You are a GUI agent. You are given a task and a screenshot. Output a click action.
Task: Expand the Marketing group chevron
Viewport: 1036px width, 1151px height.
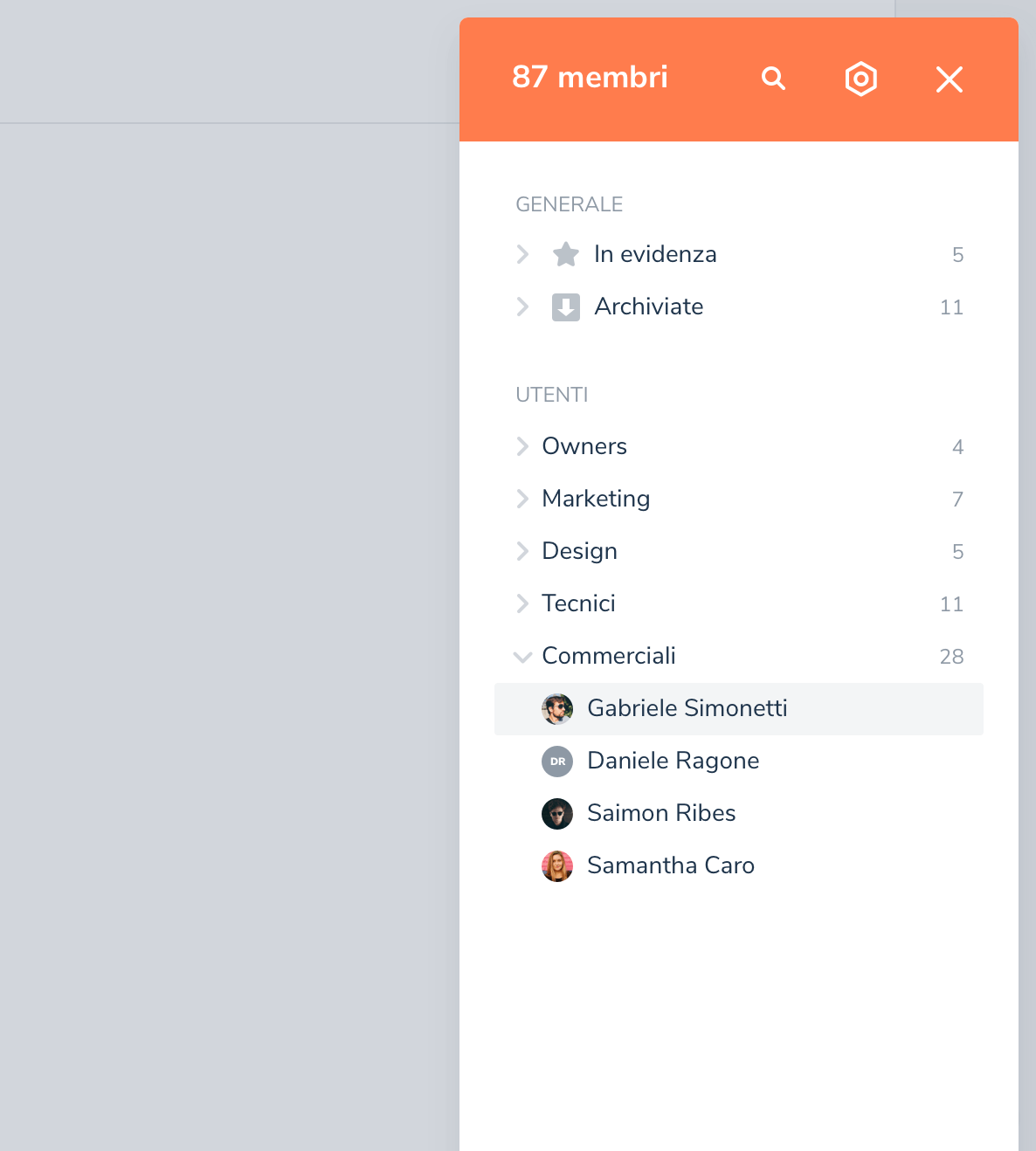click(x=522, y=499)
